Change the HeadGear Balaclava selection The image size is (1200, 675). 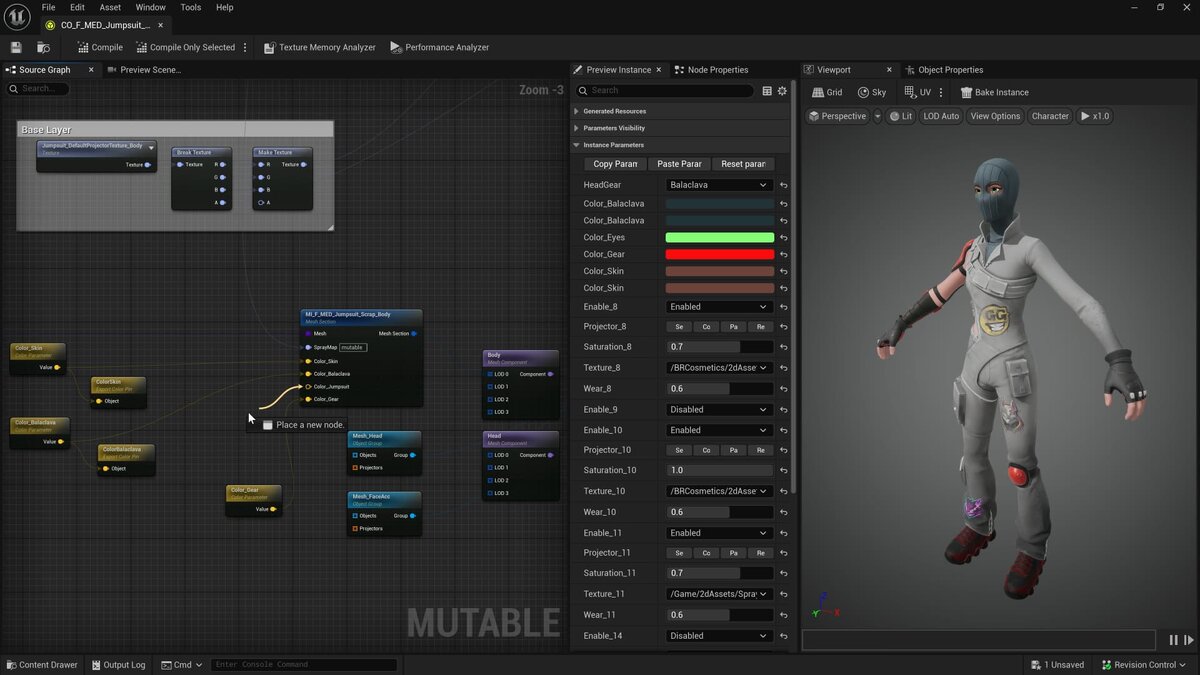click(x=718, y=184)
